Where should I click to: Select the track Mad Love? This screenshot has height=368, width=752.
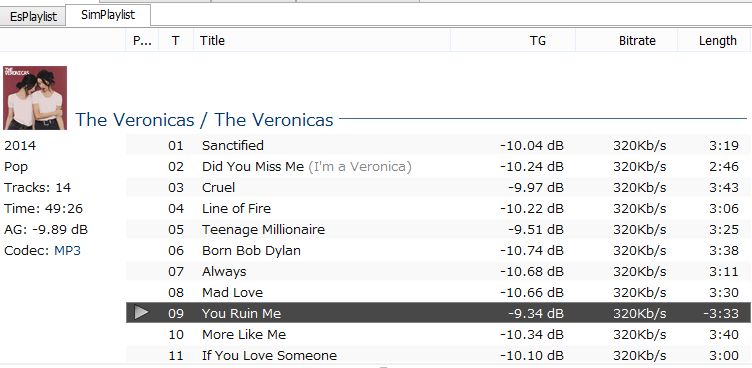click(438, 292)
